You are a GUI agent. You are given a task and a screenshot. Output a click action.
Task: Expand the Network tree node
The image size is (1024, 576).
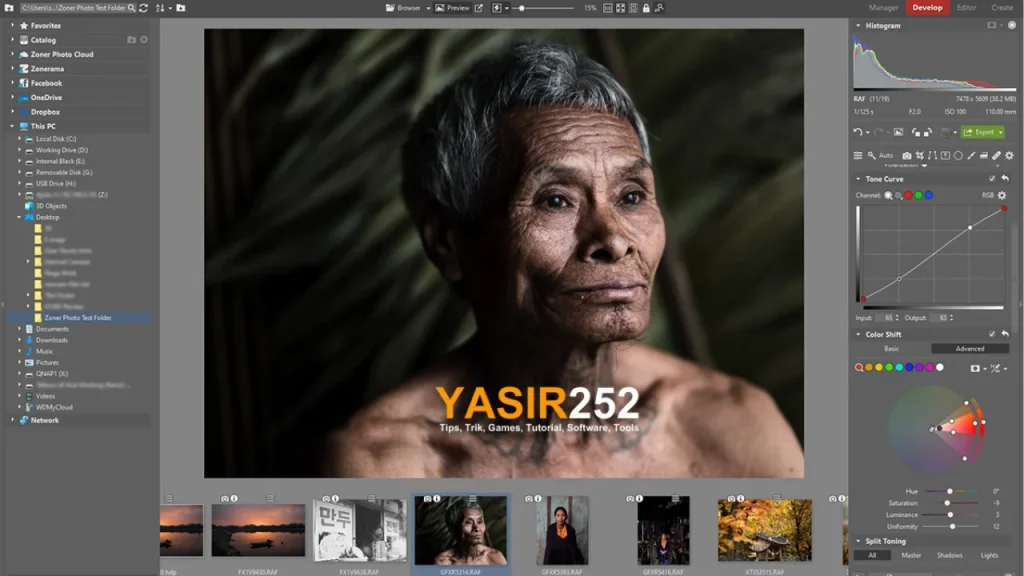12,420
